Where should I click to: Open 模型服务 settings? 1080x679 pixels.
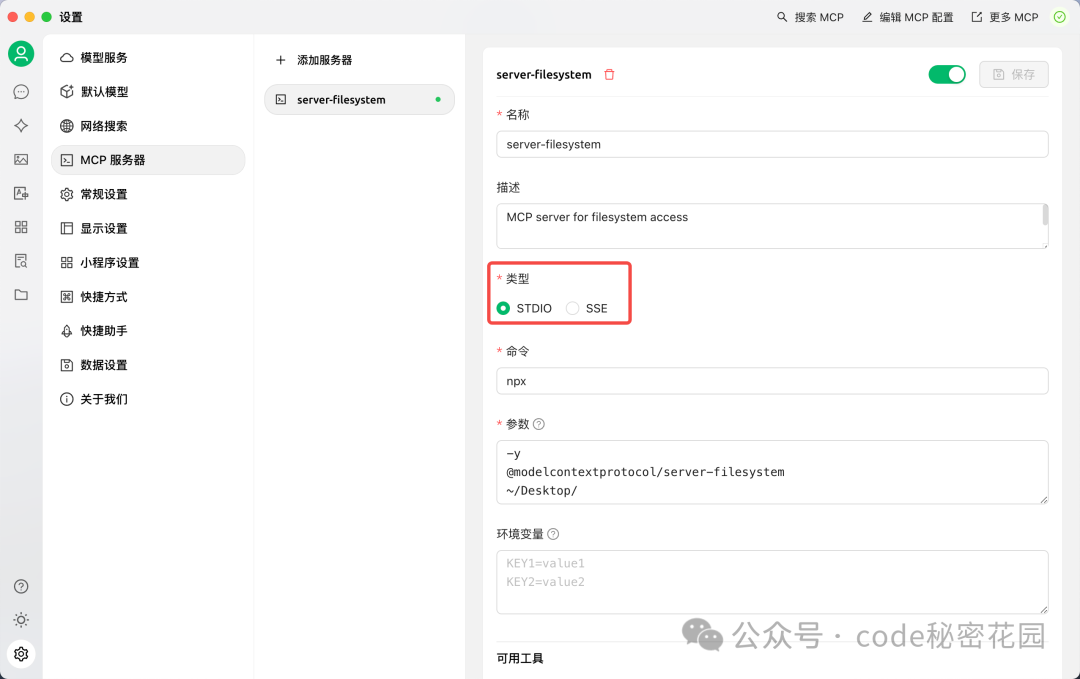pyautogui.click(x=148, y=57)
